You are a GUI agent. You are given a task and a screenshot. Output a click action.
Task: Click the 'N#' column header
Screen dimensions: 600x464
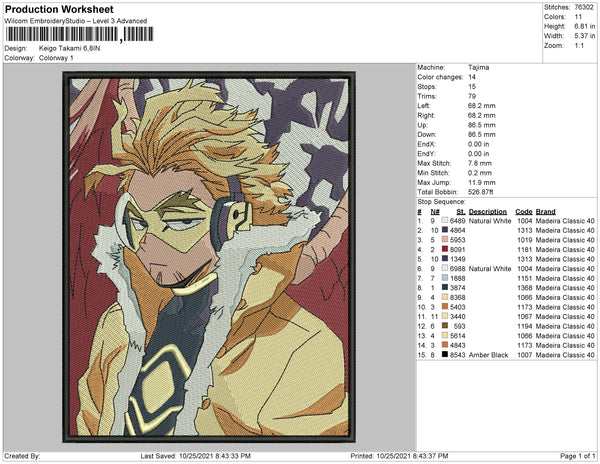click(x=435, y=212)
